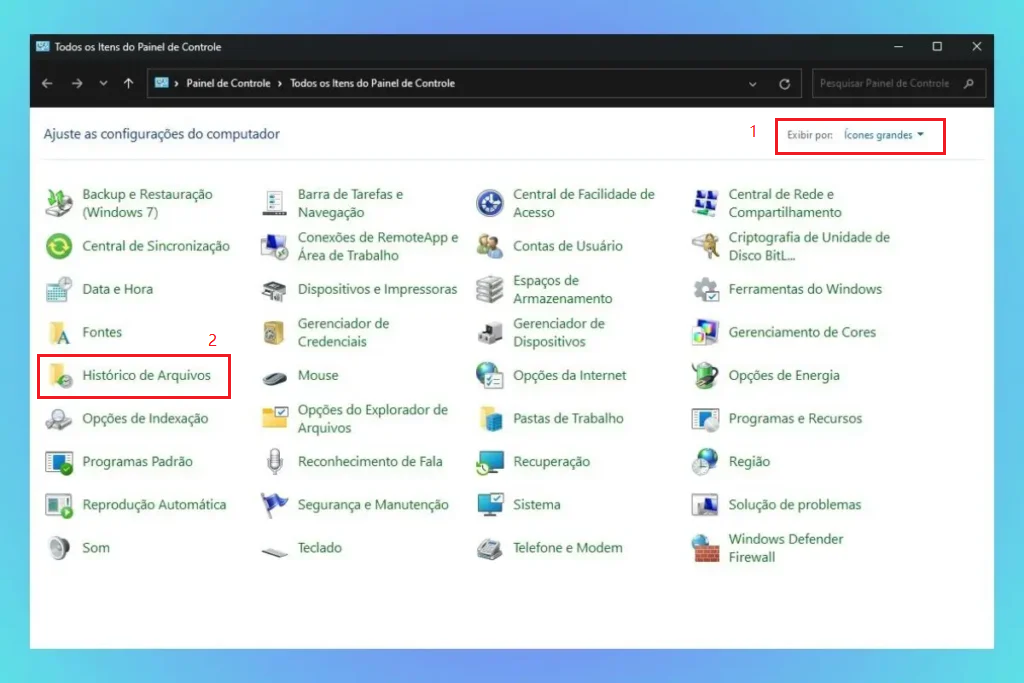
Task: Open the Data e Hora icon
Action: pyautogui.click(x=59, y=289)
